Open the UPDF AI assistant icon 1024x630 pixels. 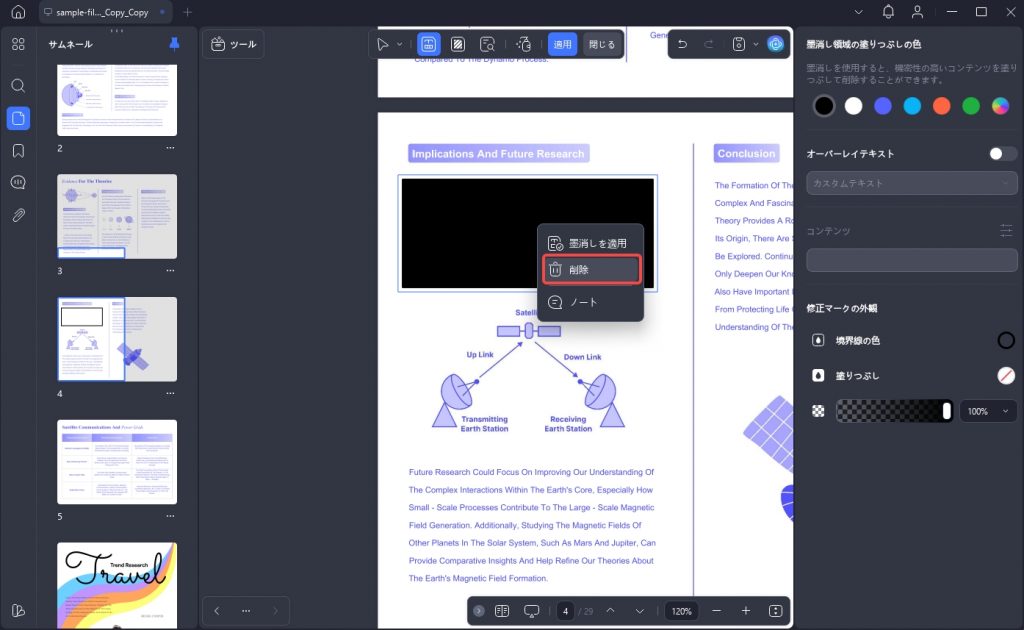(775, 44)
